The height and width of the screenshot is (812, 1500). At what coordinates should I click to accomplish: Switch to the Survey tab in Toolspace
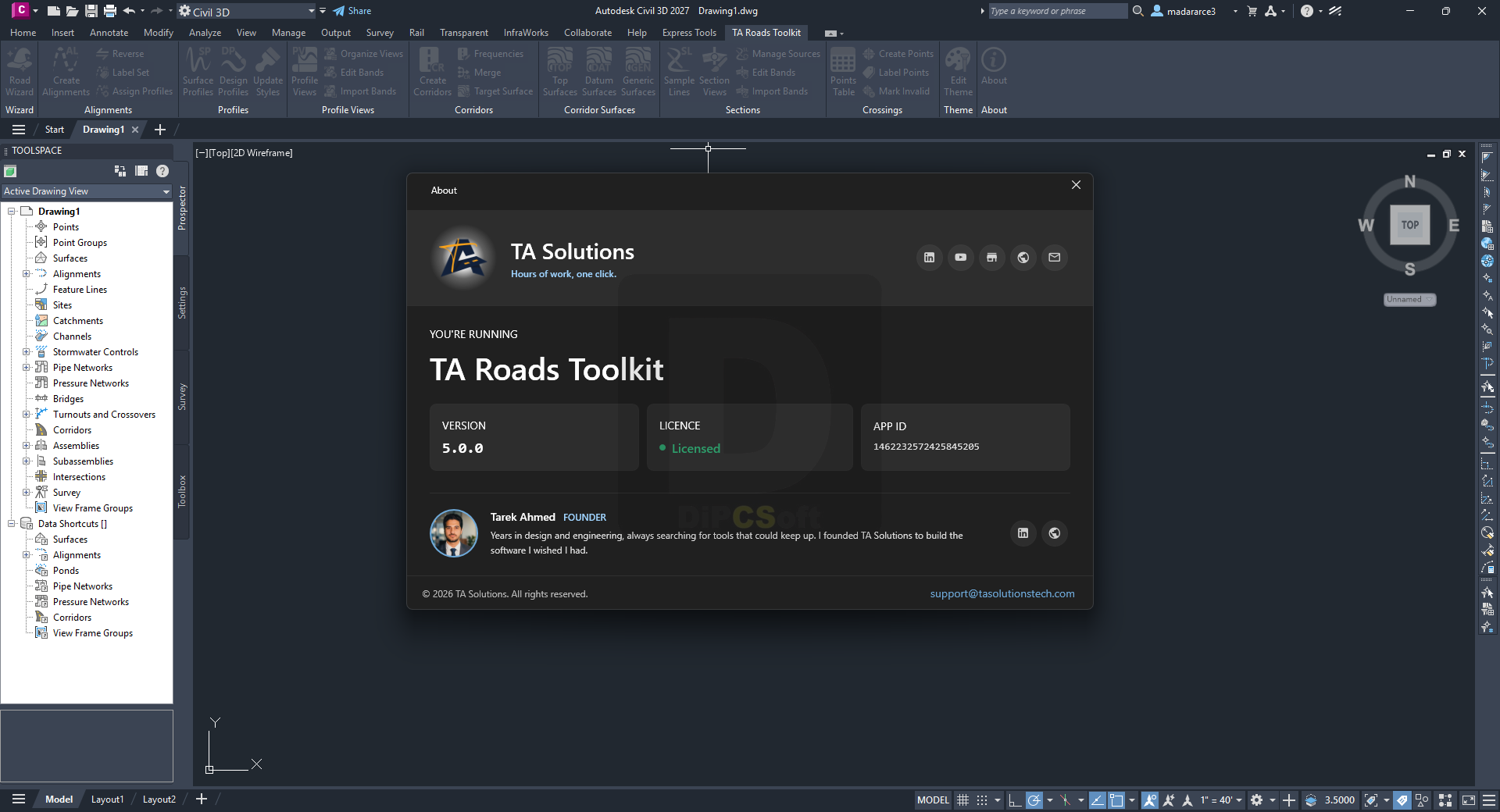coord(182,397)
